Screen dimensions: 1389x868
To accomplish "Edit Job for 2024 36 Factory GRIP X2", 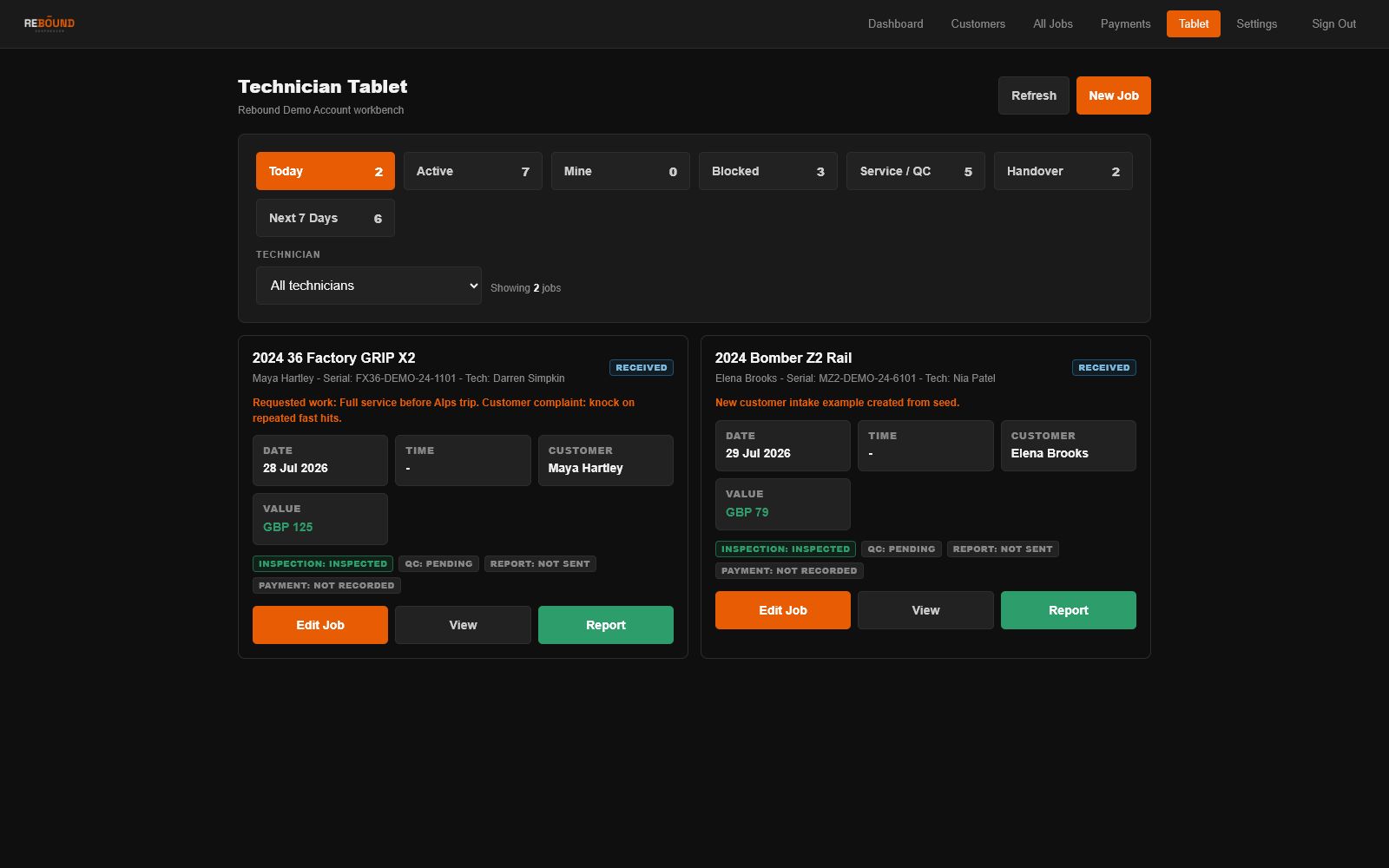I will [x=319, y=625].
